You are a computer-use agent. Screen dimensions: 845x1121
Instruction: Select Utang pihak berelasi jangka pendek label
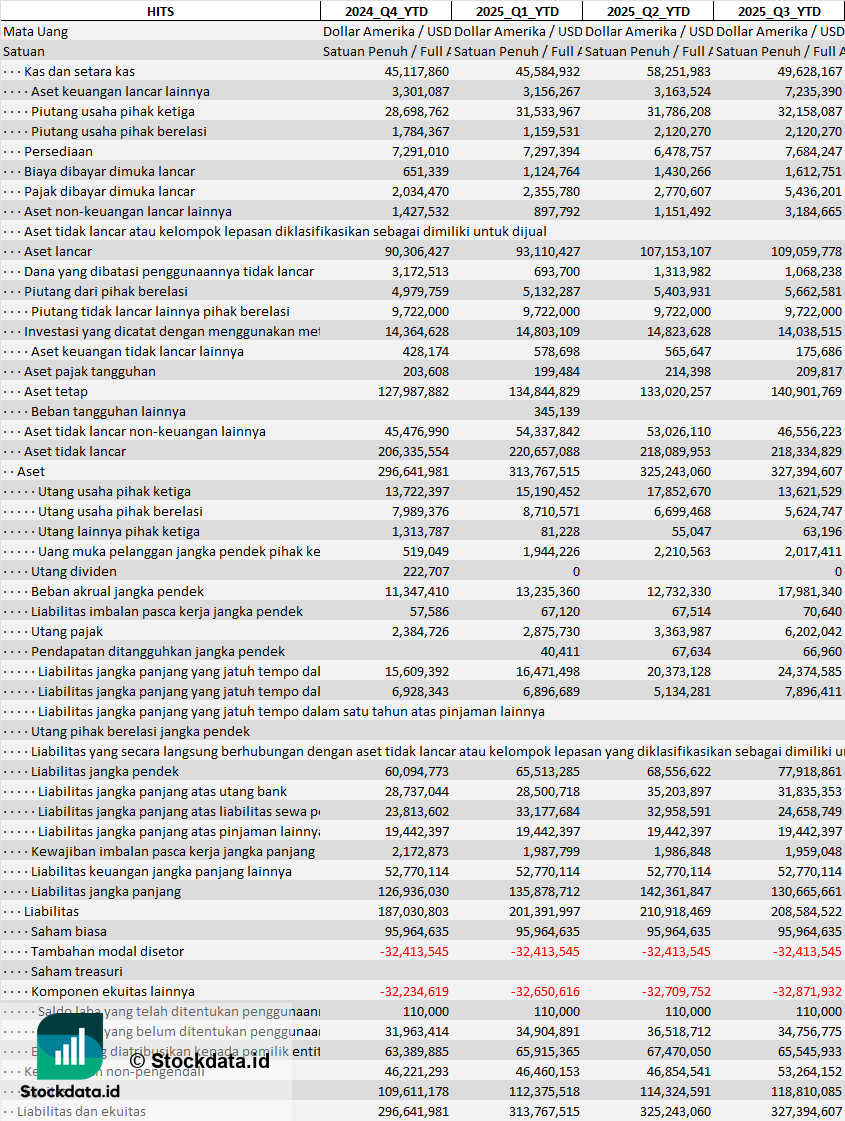tap(140, 732)
